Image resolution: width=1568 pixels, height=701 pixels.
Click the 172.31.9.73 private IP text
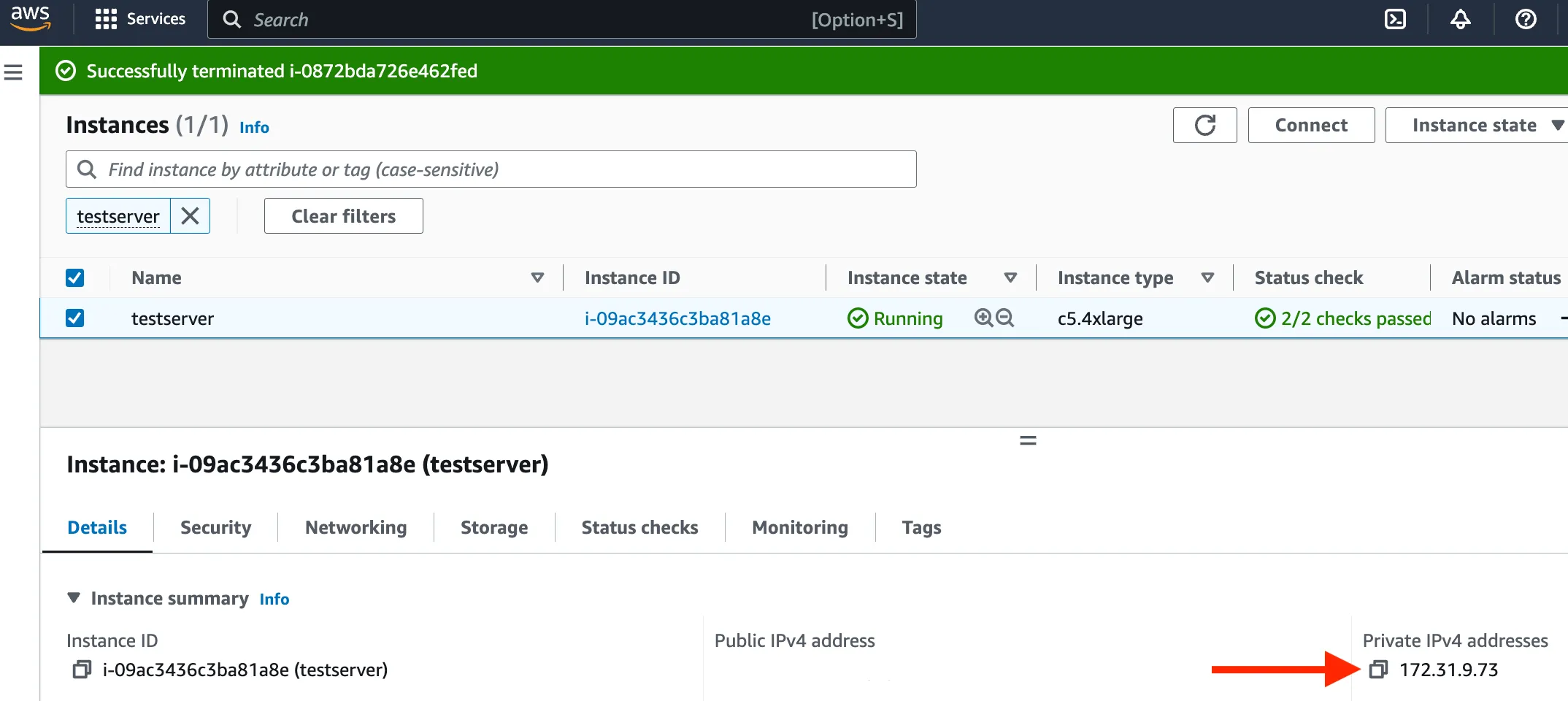click(x=1448, y=670)
